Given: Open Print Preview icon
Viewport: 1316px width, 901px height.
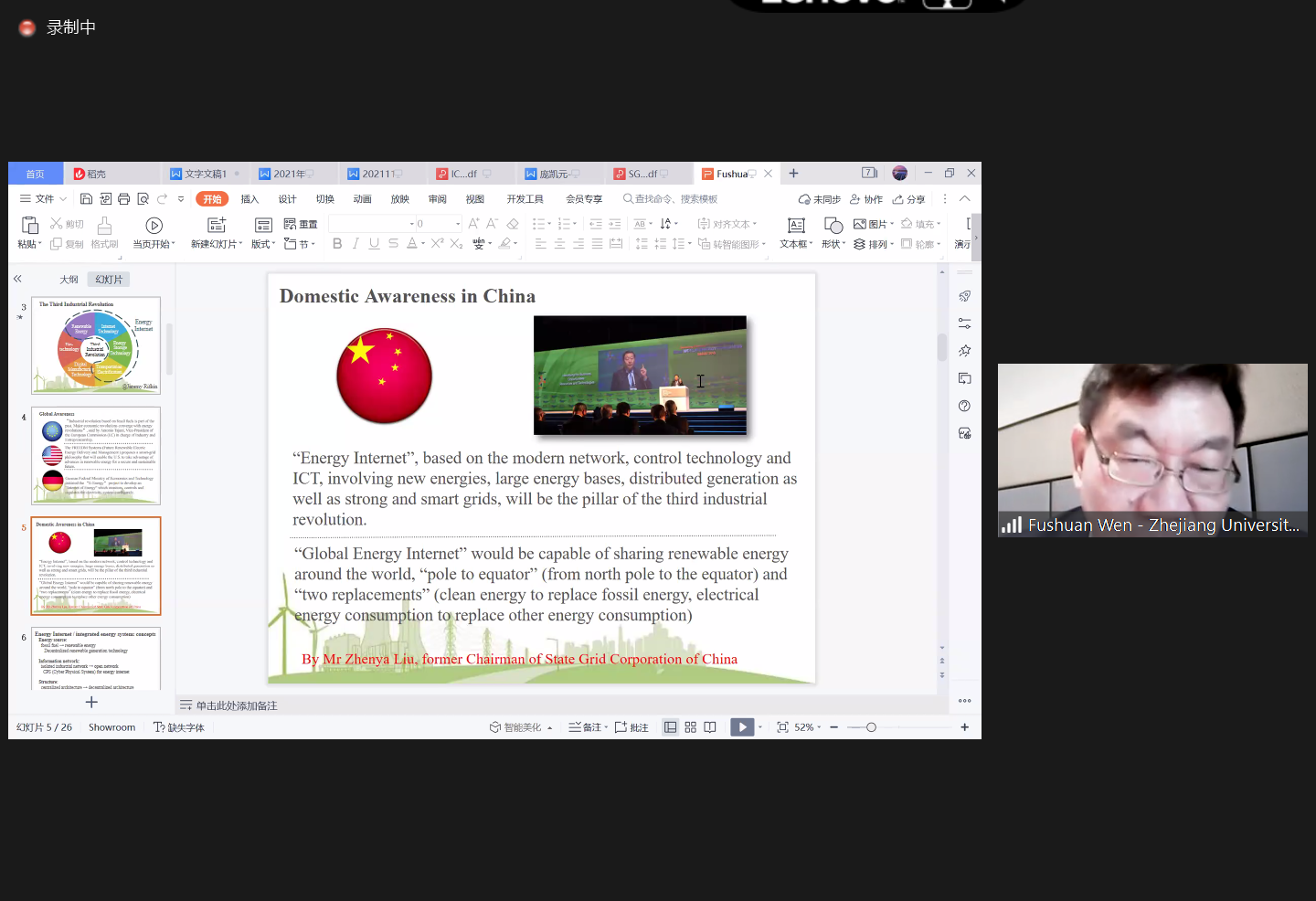Looking at the screenshot, I should 143,199.
